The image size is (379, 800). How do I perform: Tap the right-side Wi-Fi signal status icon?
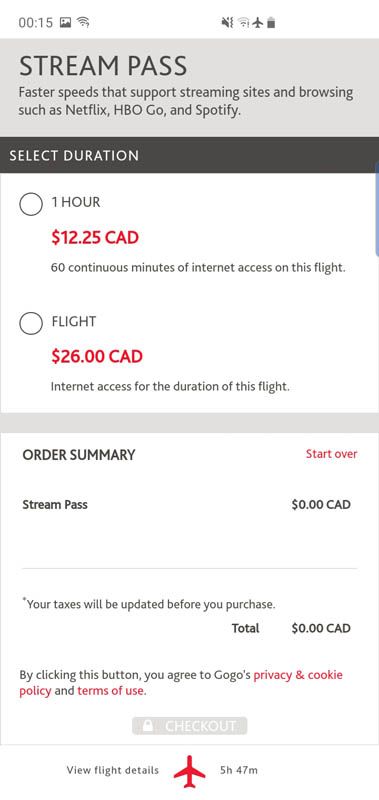click(244, 22)
